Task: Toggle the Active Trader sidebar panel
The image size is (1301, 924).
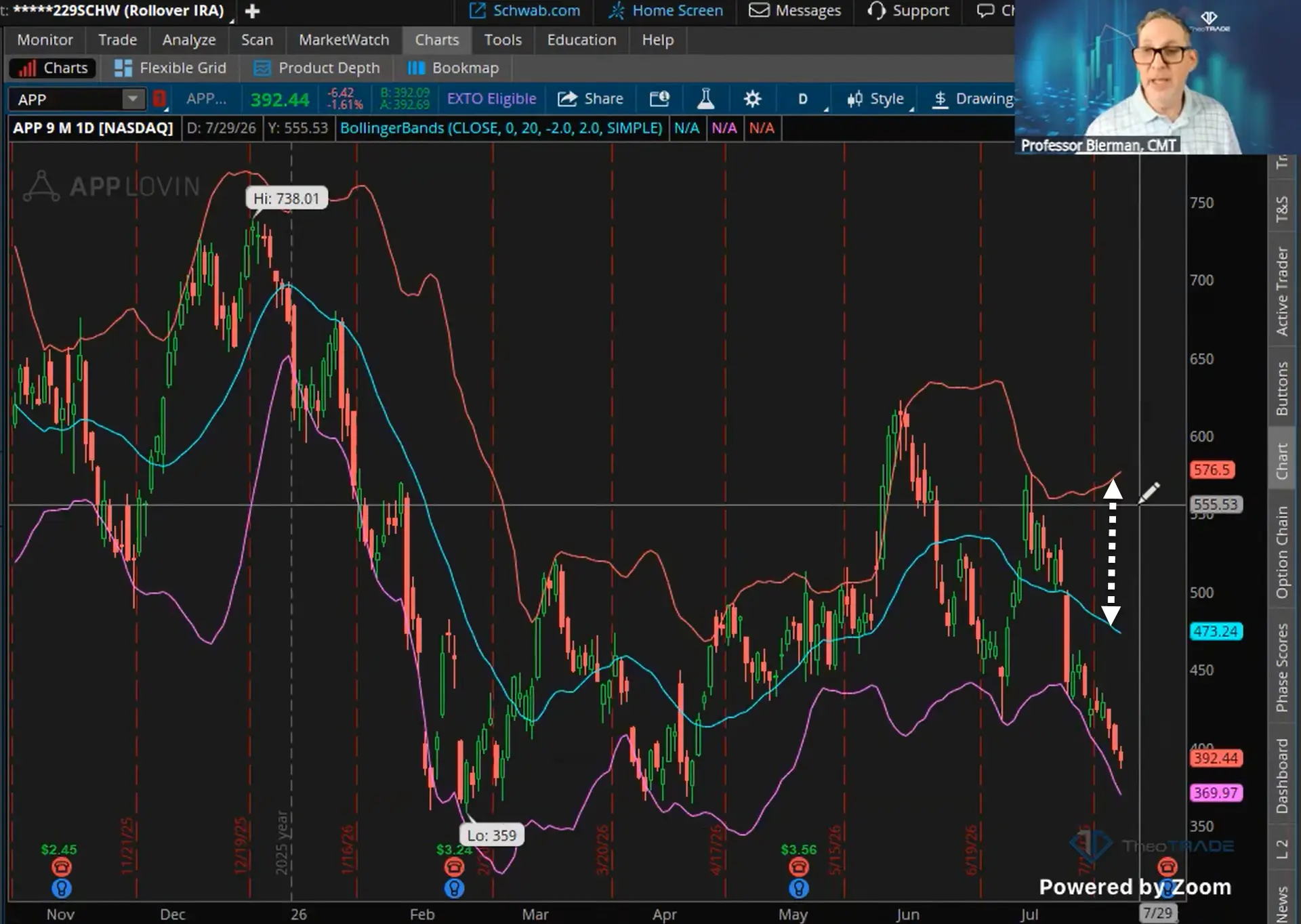Action: point(1282,291)
